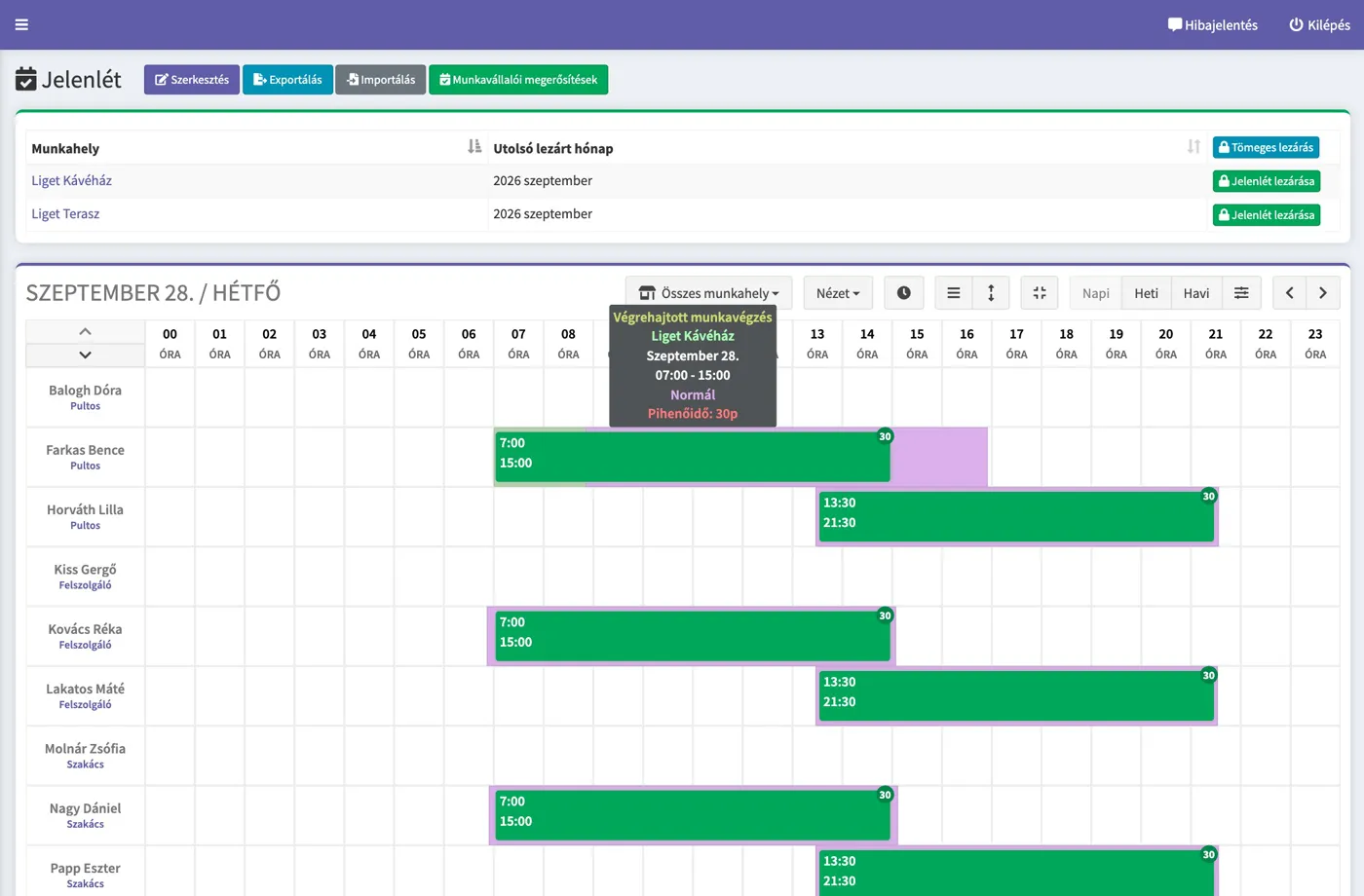
Task: Open the Liget Kávéház link
Action: [x=71, y=180]
